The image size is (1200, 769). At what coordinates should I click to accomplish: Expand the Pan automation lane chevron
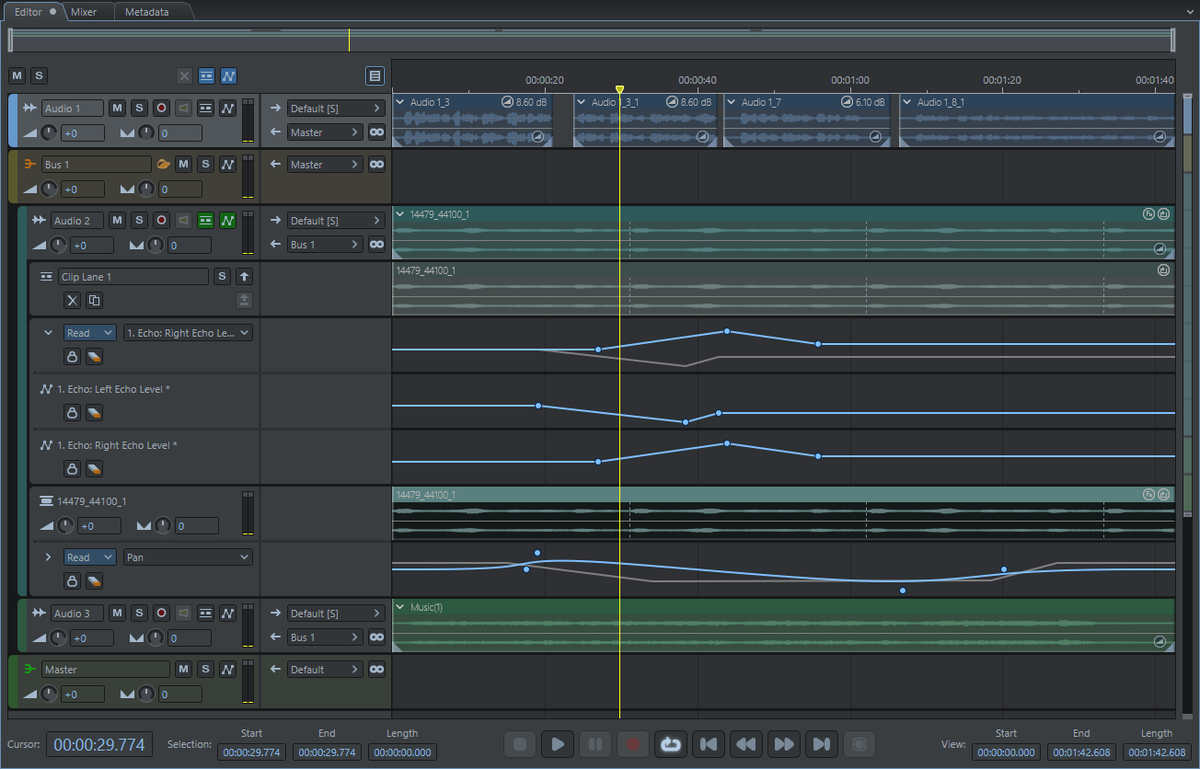48,557
